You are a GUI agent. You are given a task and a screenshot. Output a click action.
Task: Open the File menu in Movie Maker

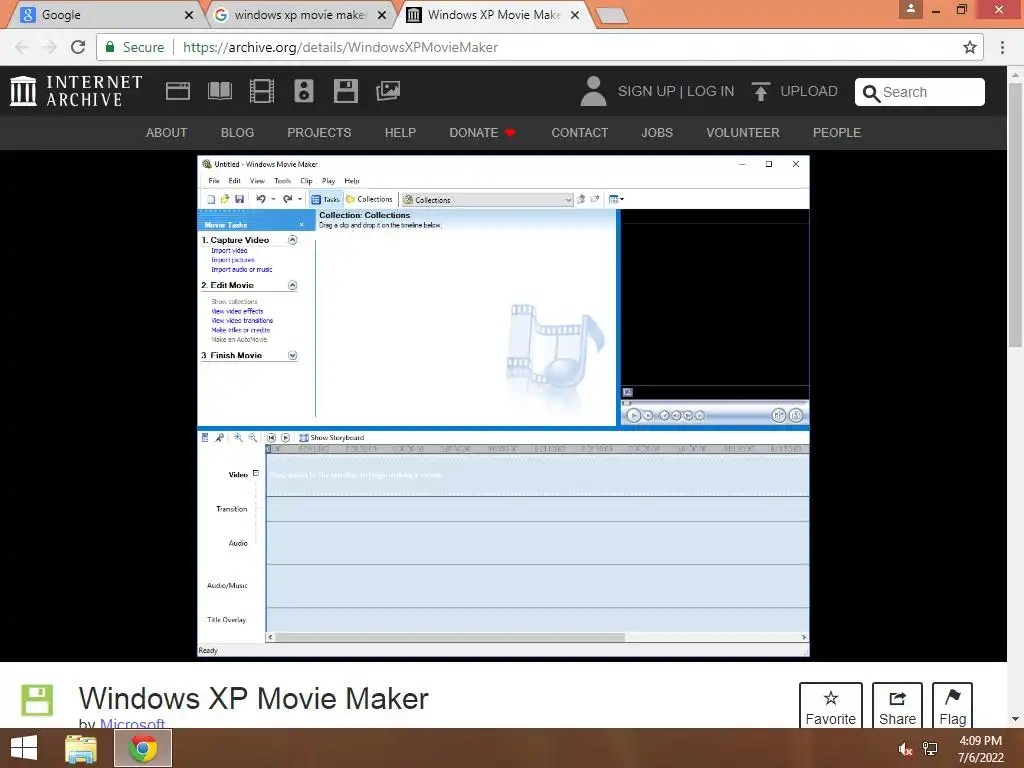214,181
